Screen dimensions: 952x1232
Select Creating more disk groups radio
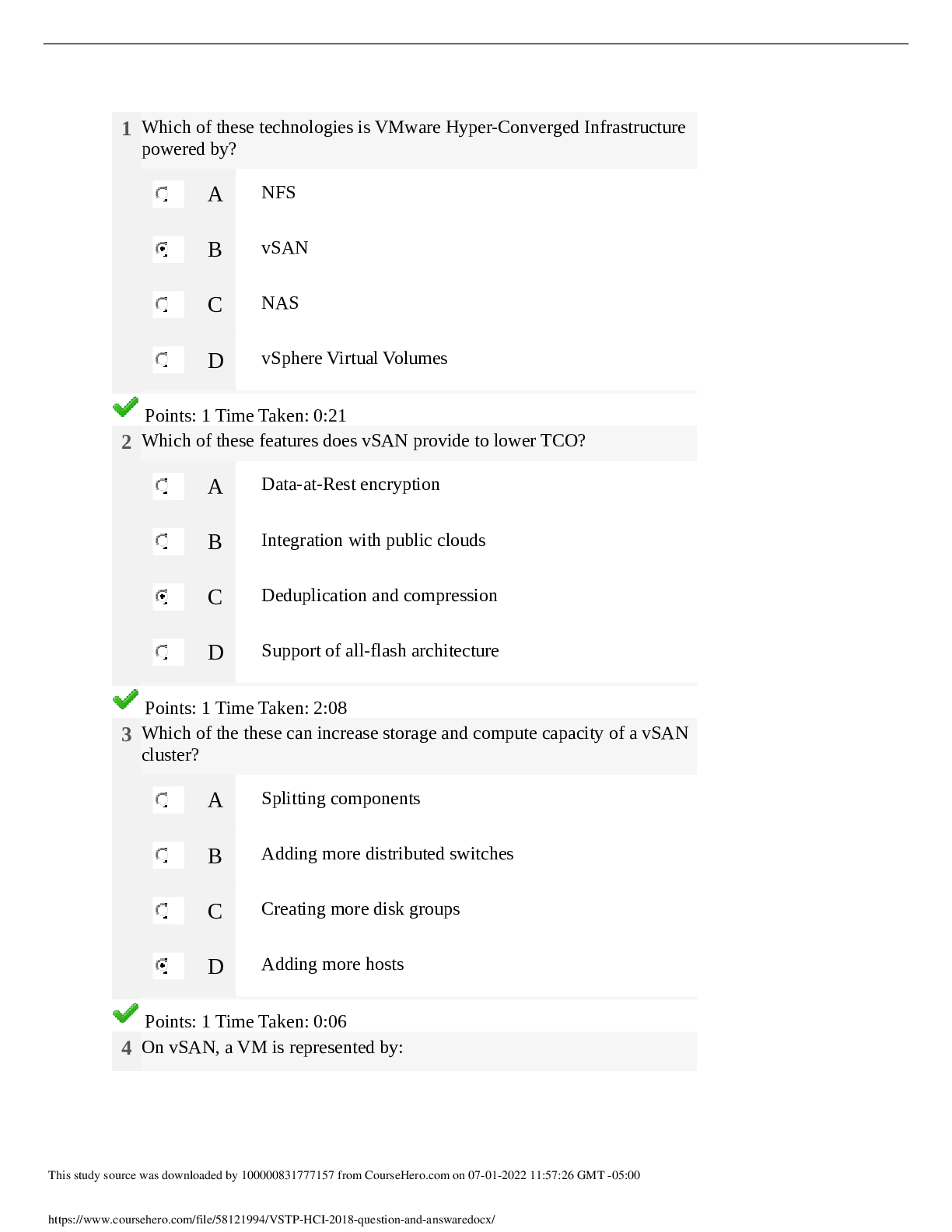pos(162,910)
